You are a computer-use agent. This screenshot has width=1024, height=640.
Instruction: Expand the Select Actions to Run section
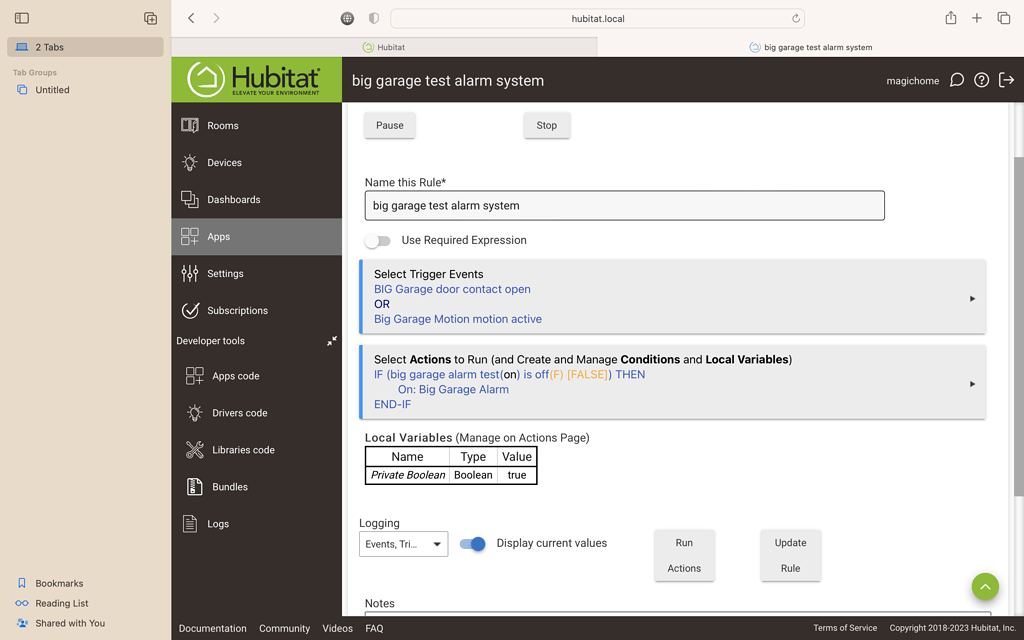click(x=971, y=384)
